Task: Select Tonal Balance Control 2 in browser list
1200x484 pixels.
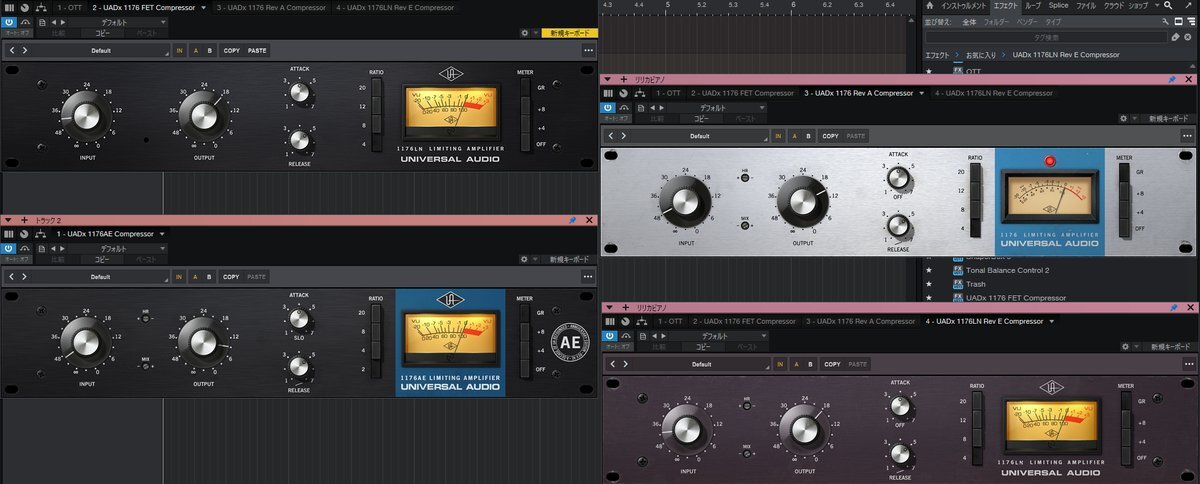Action: click(1008, 270)
